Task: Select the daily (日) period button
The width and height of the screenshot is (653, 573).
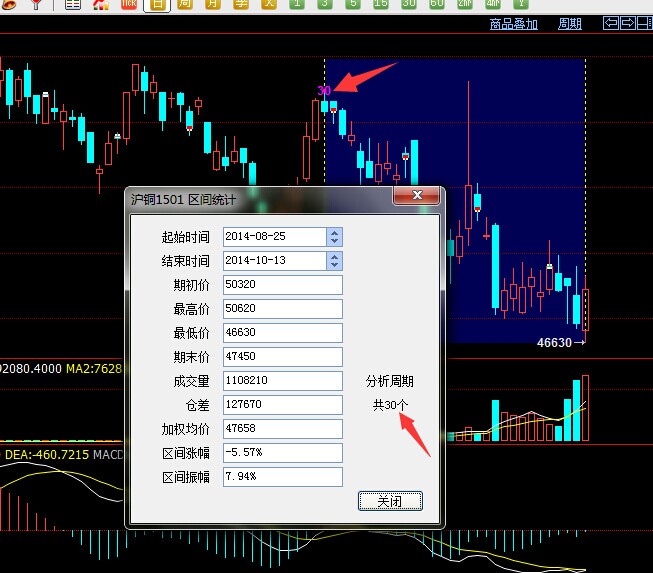Action: 156,5
